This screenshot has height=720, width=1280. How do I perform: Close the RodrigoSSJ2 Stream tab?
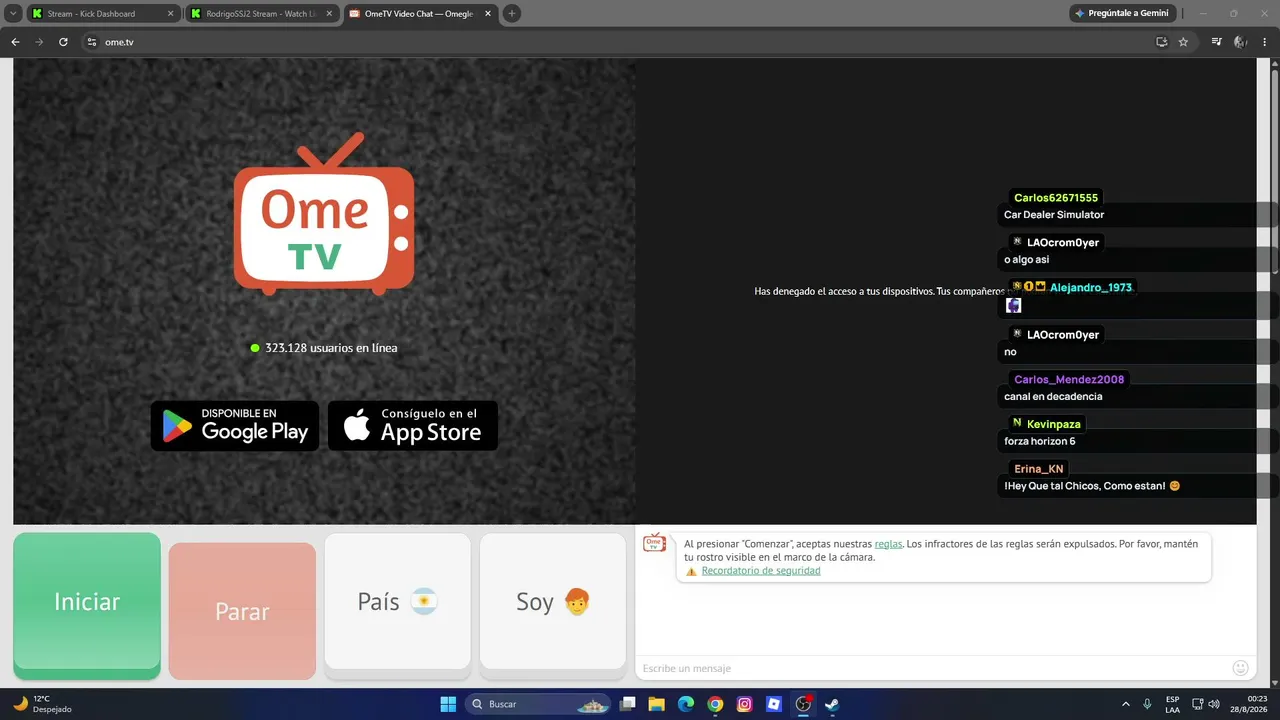coord(329,14)
